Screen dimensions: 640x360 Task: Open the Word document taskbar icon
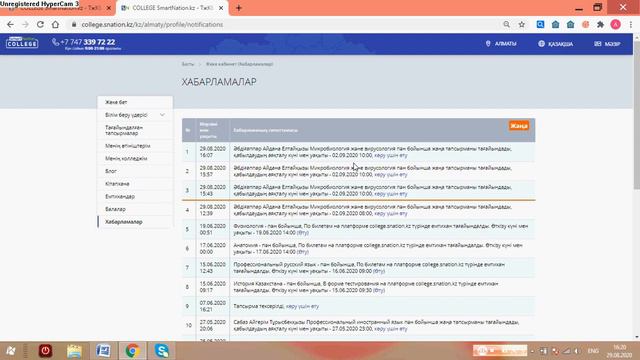(x=103, y=351)
